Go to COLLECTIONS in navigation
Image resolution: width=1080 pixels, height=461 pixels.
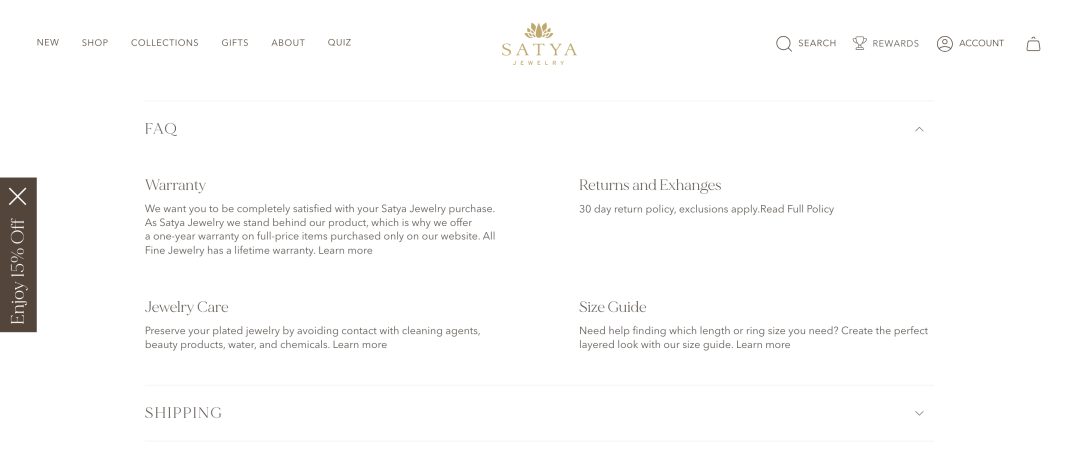165,43
